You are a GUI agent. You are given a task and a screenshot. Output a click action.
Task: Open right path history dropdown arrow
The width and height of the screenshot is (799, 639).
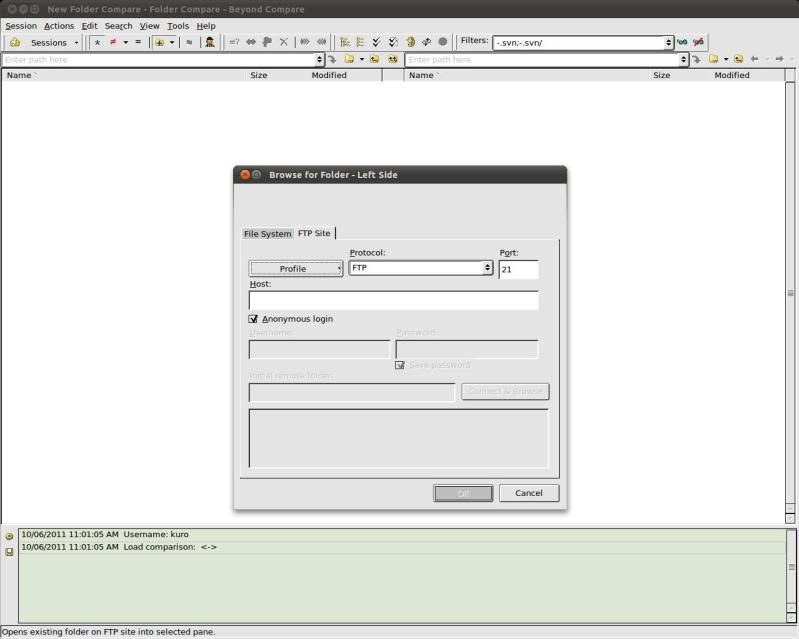pyautogui.click(x=683, y=60)
